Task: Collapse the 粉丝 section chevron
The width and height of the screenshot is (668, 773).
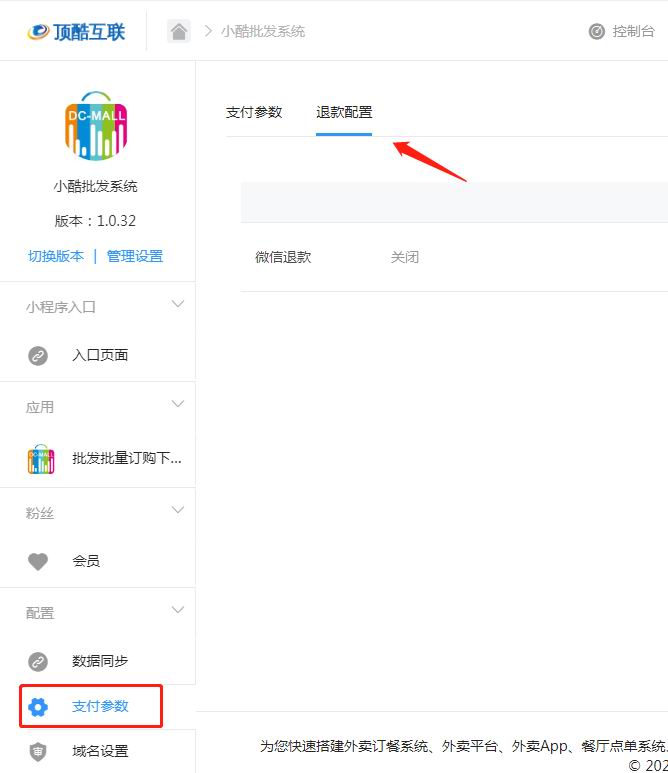Action: tap(177, 510)
